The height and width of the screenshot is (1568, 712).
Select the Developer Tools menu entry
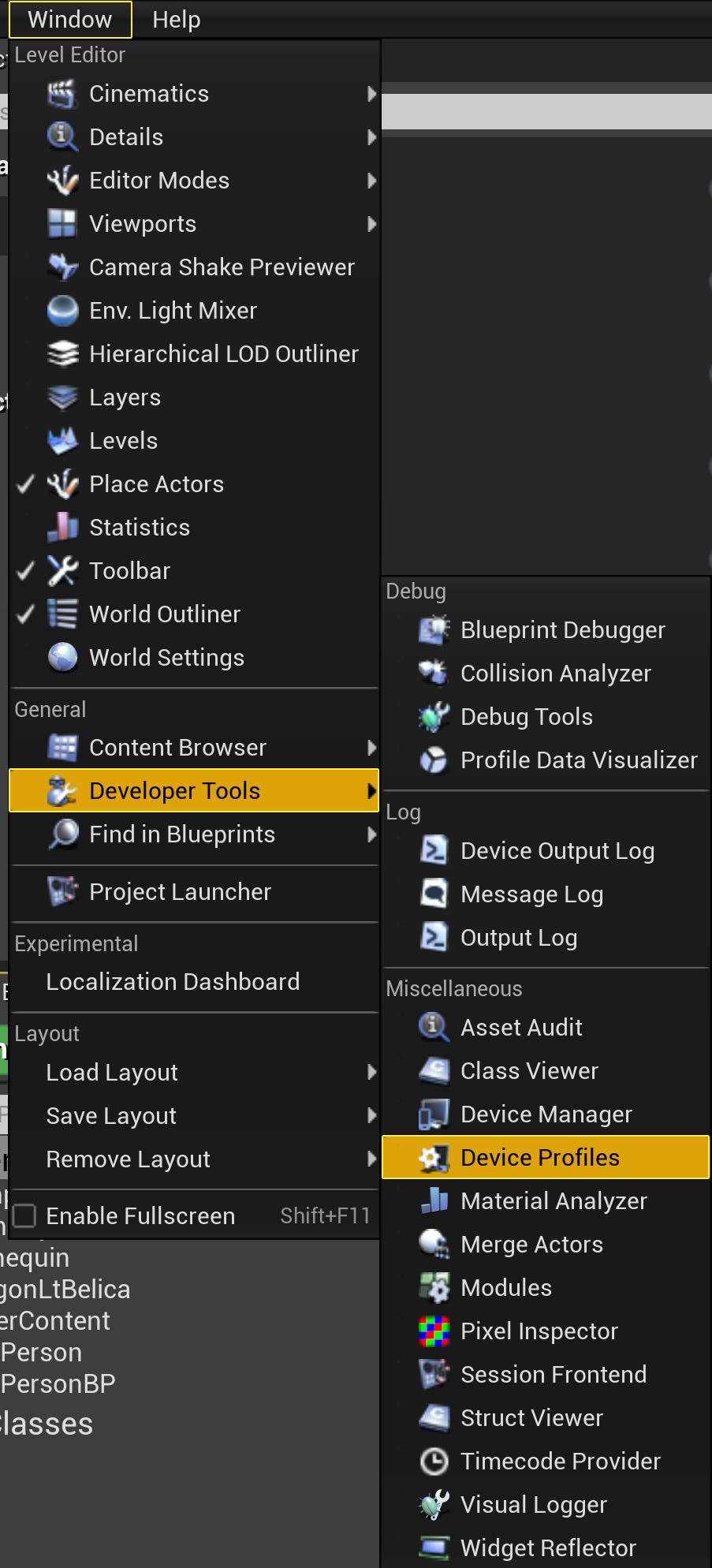click(x=194, y=790)
